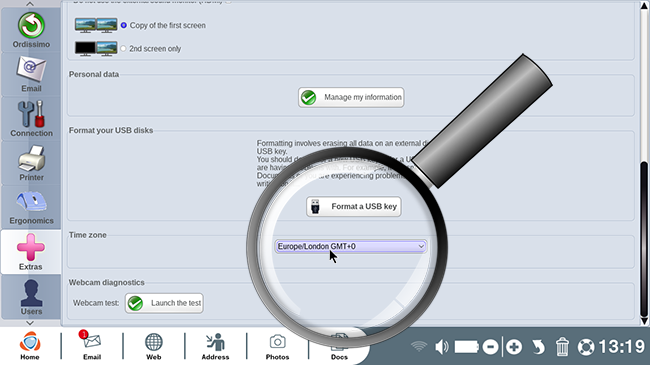Open the Web browser app
This screenshot has height=365, width=650.
[x=153, y=346]
